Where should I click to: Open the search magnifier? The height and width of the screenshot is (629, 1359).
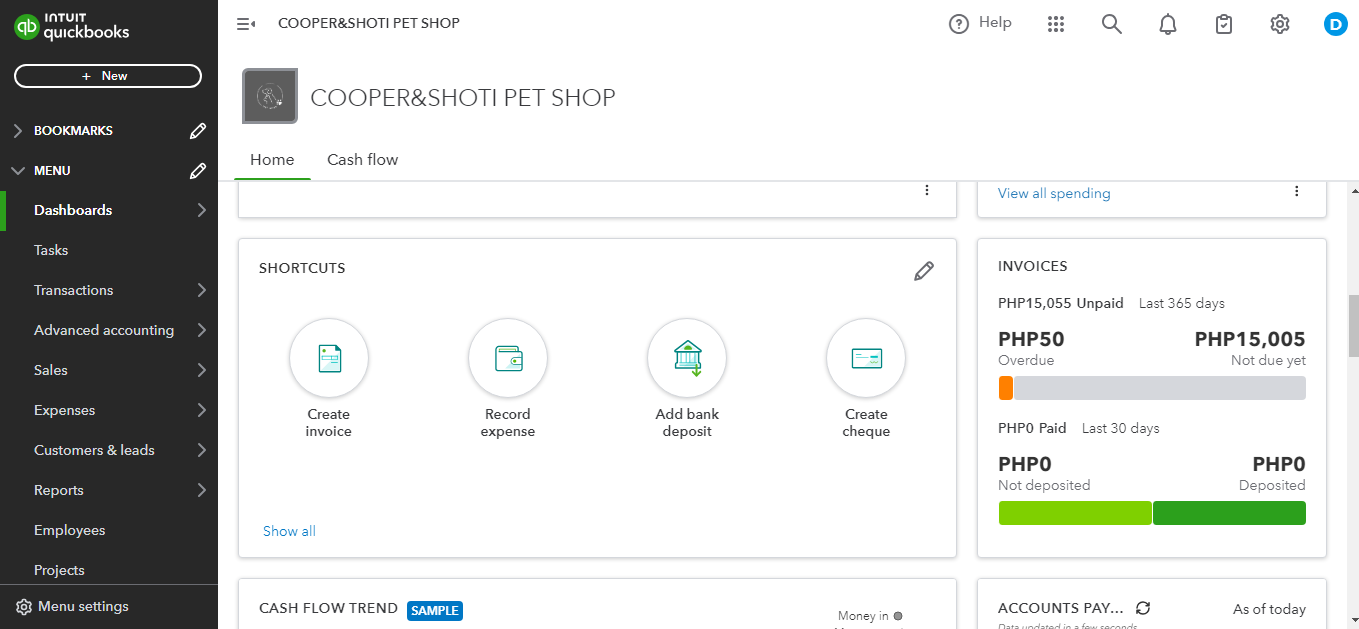tap(1112, 24)
